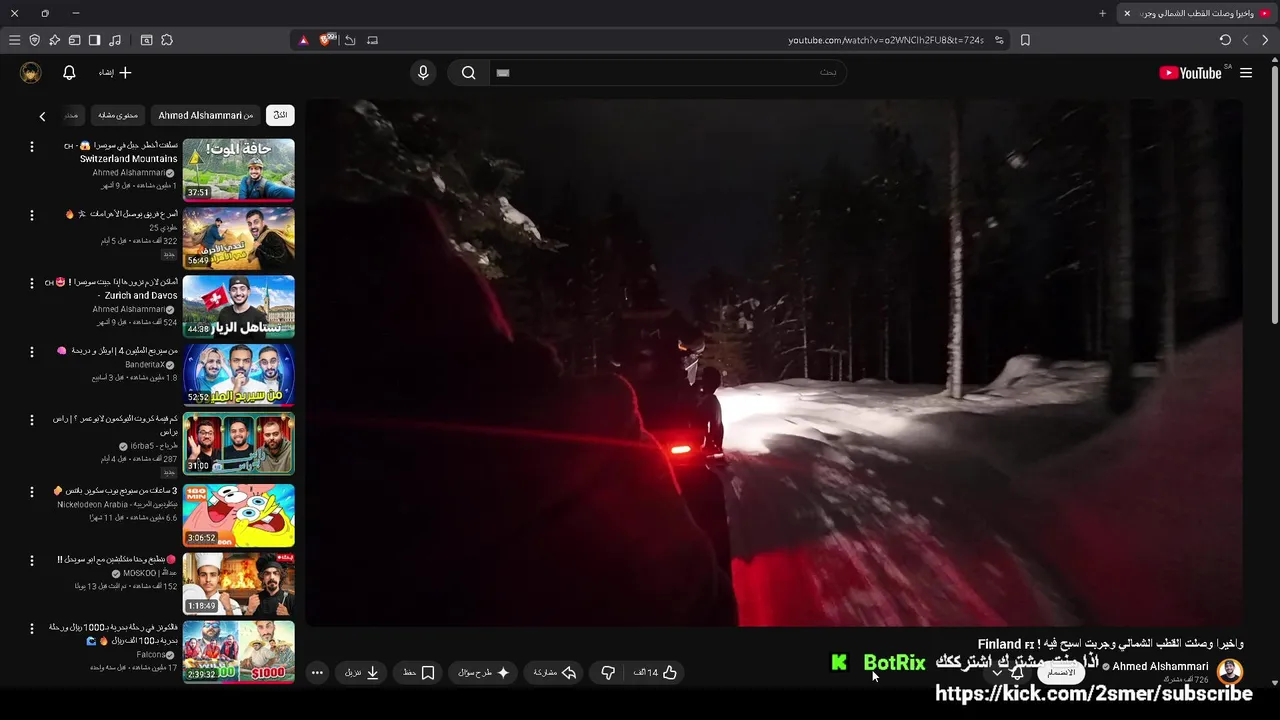Open Zurich and Davos video thumbnail

pyautogui.click(x=238, y=307)
